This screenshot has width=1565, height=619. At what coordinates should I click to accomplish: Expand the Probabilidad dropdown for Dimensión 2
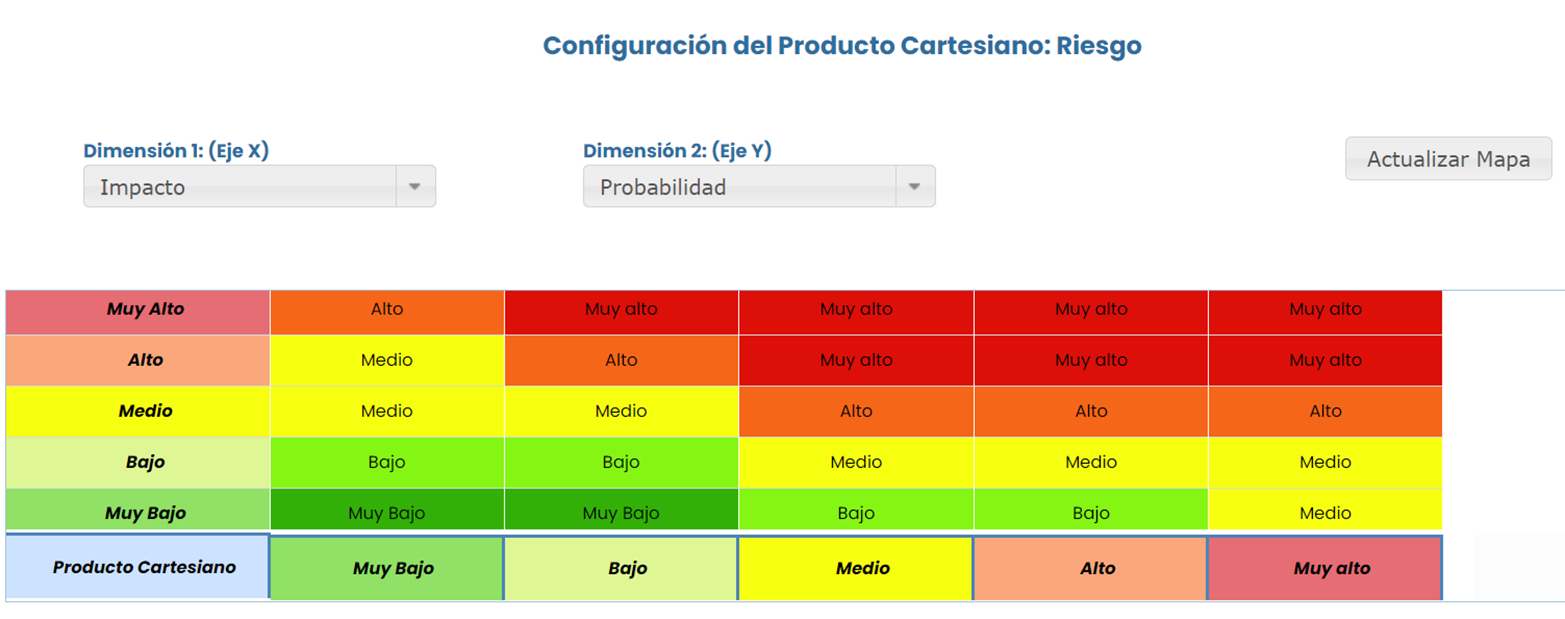tap(759, 187)
